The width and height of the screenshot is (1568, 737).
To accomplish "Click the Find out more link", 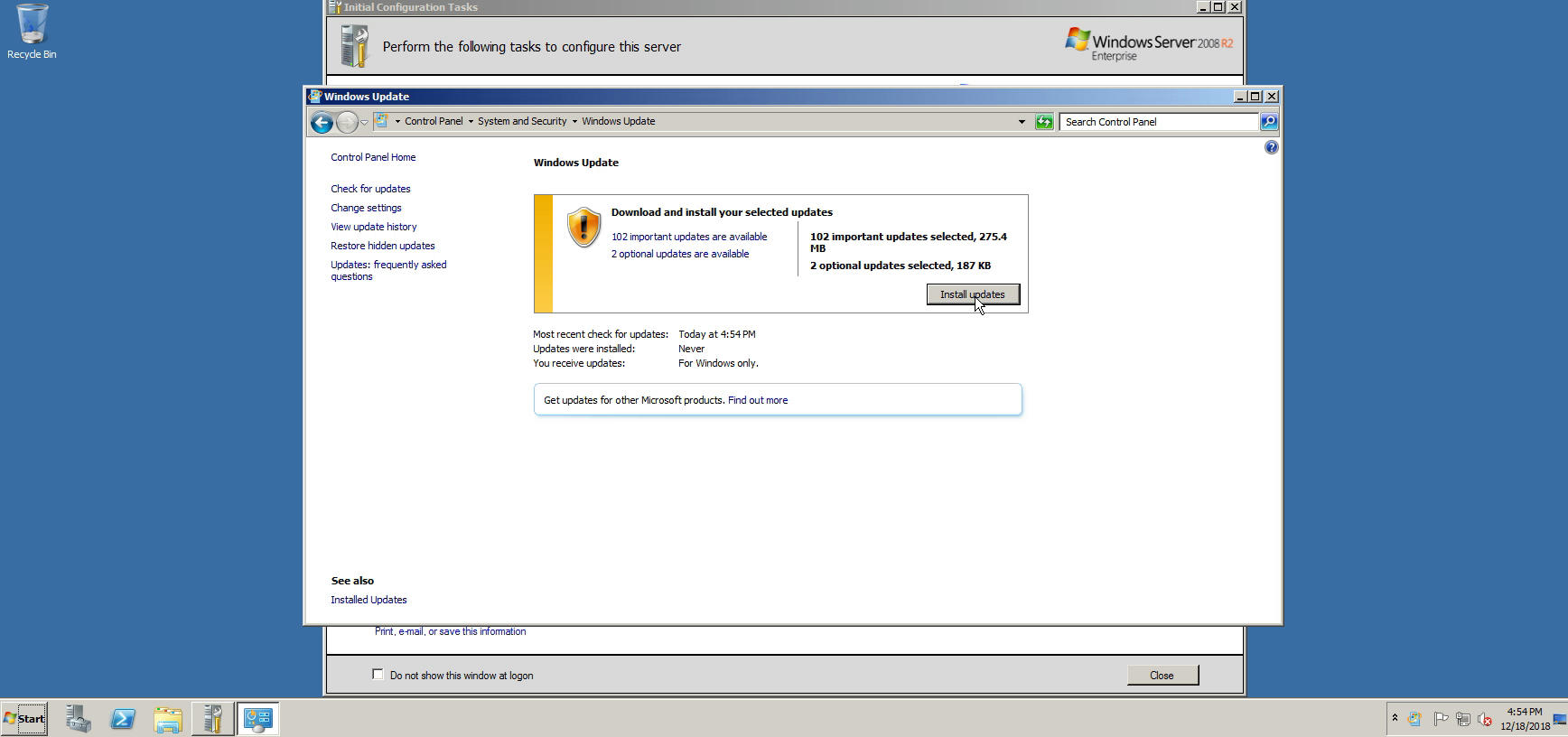I will pos(758,400).
